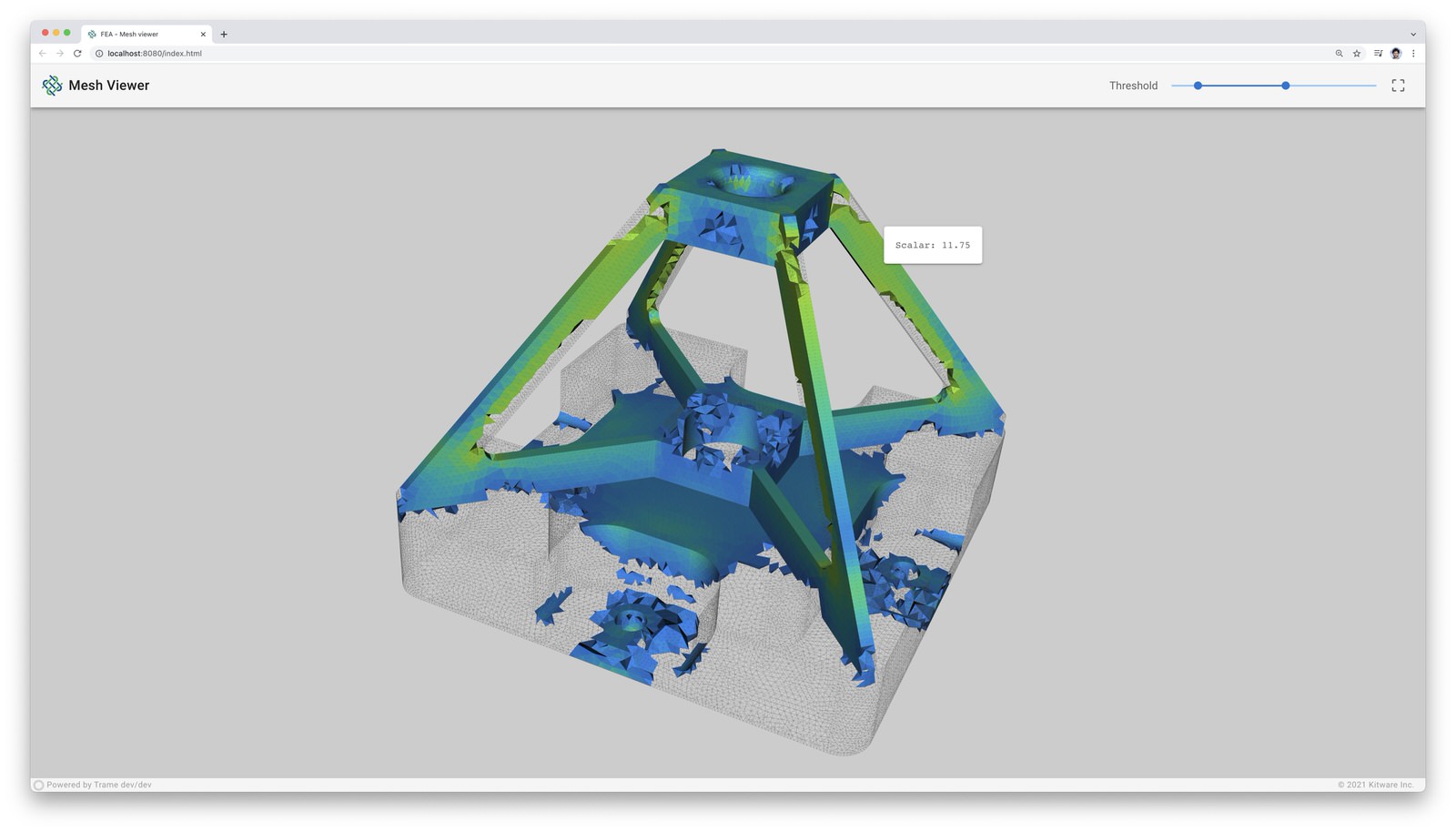
Task: Go back using the browser back arrow
Action: (42, 54)
